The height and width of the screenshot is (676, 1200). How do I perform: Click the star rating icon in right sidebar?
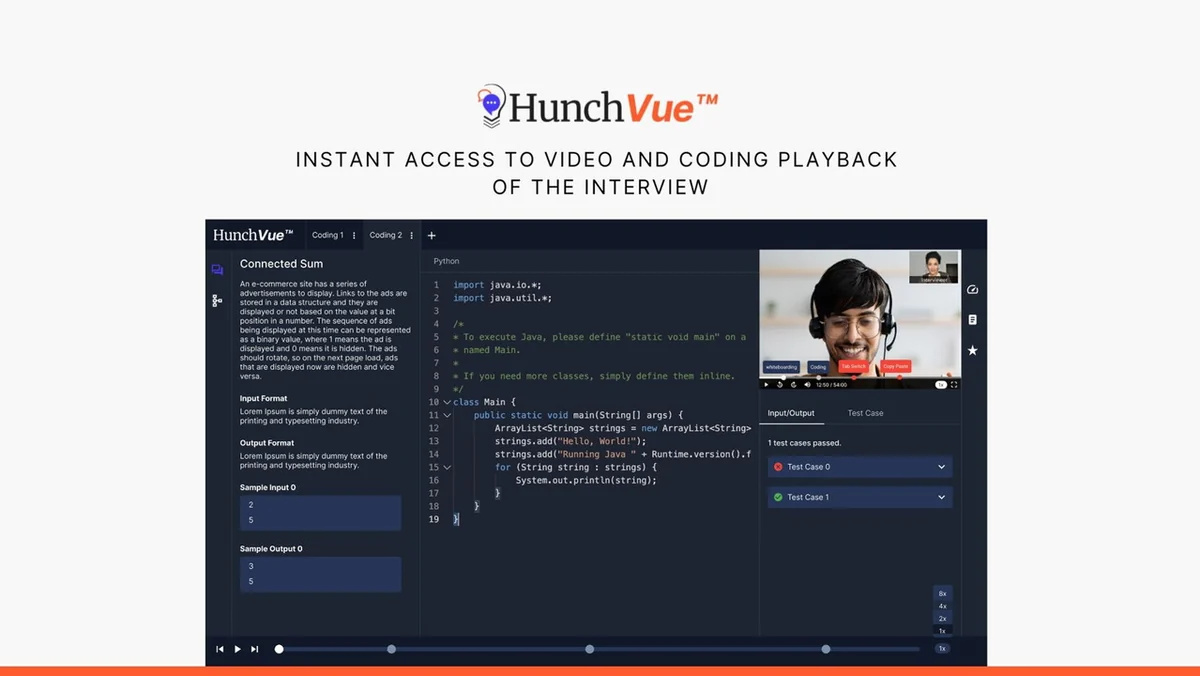point(972,350)
